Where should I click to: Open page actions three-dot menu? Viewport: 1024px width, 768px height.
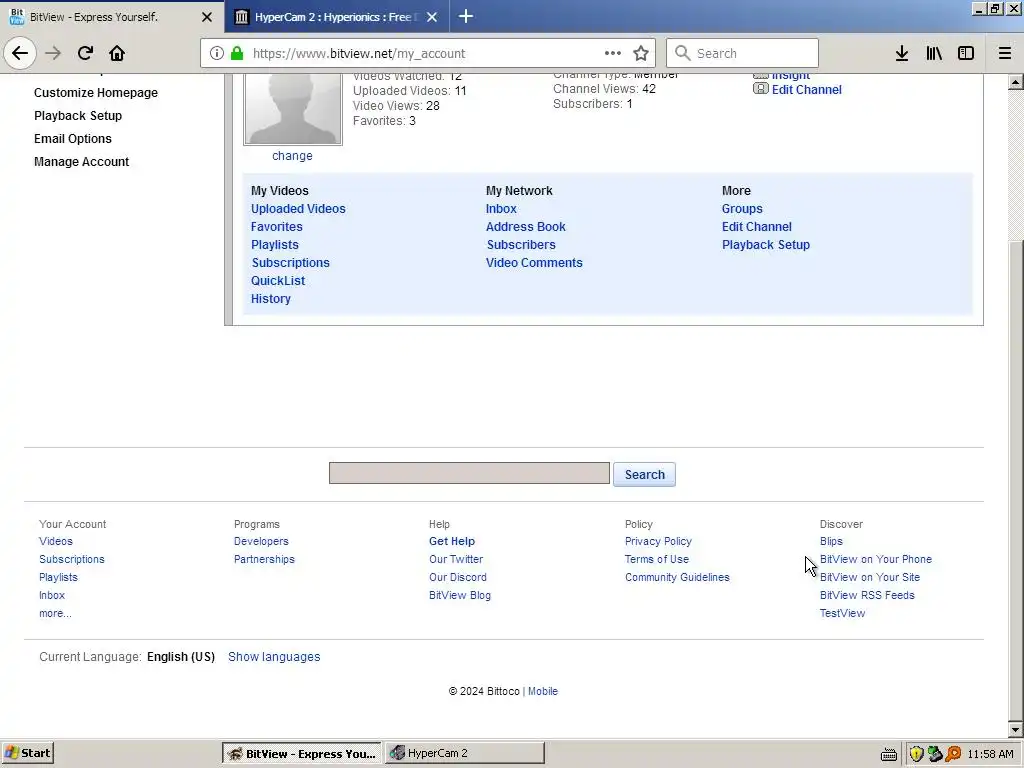click(x=613, y=53)
